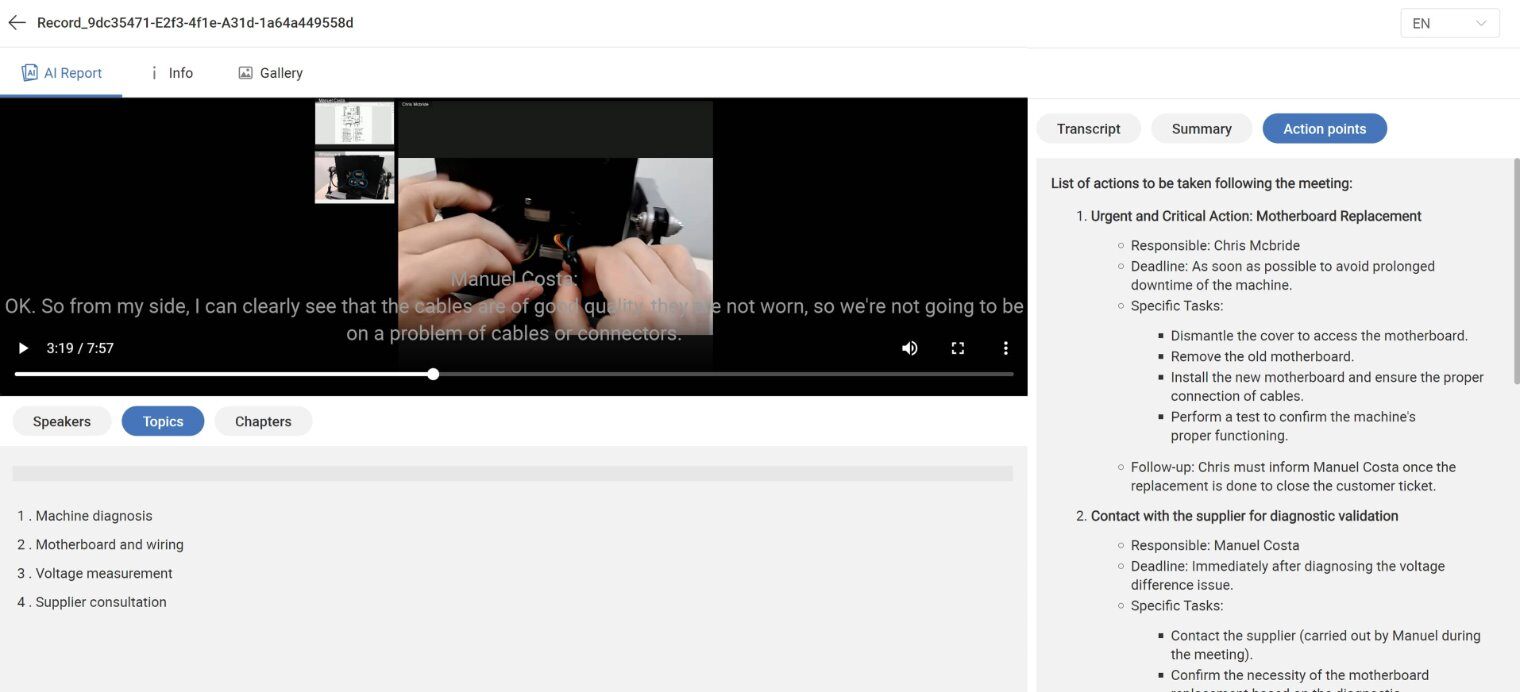Go back using the left arrow icon
Screen dimensions: 1520x692
click(x=16, y=22)
